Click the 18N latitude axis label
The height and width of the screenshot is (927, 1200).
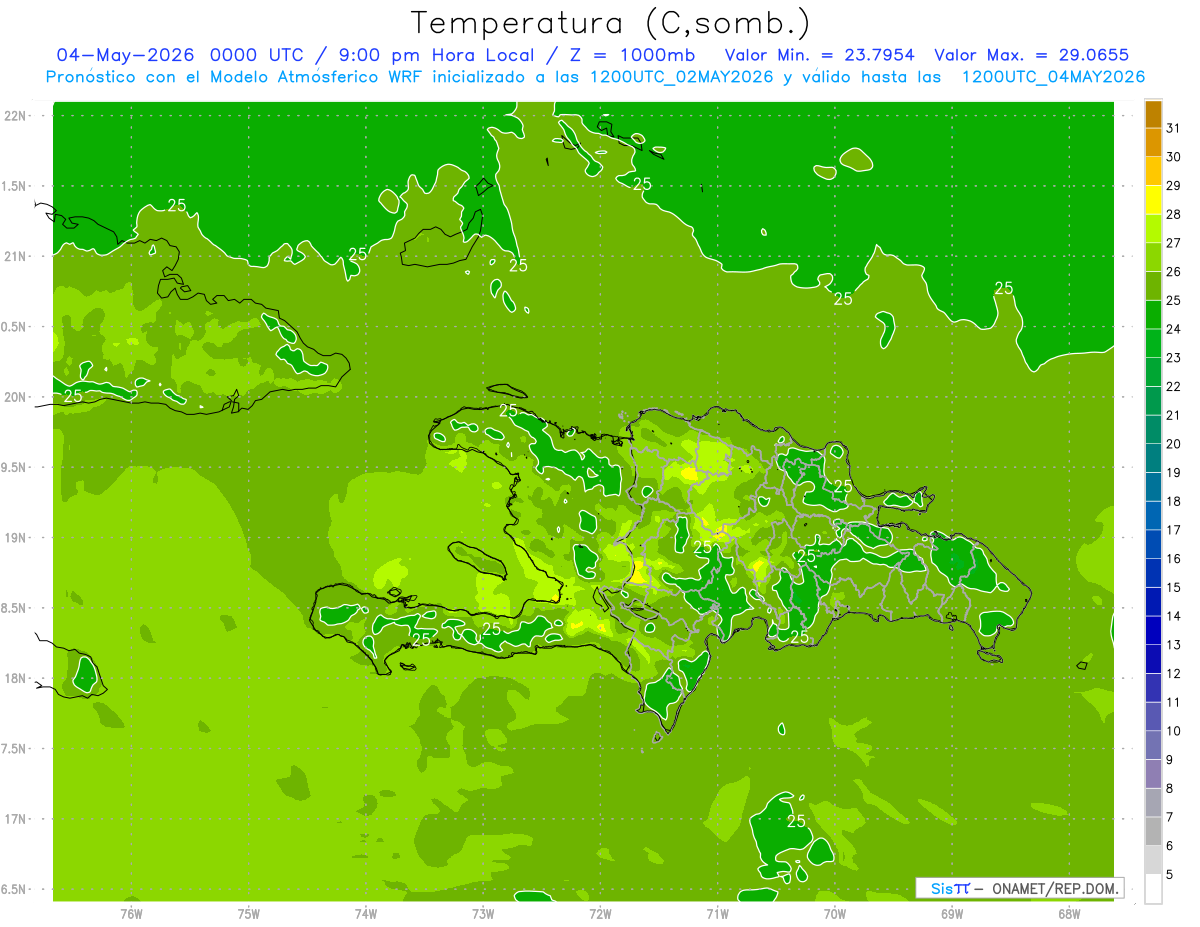tap(16, 679)
